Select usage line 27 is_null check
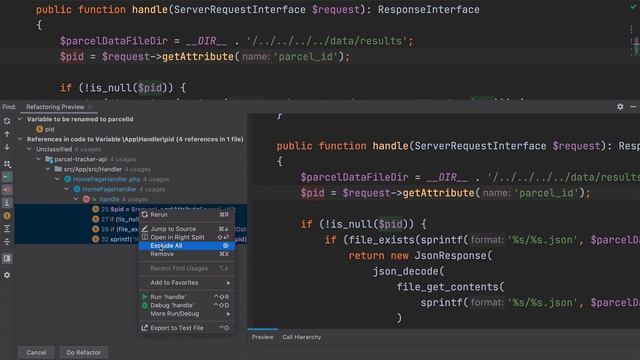 [131, 219]
